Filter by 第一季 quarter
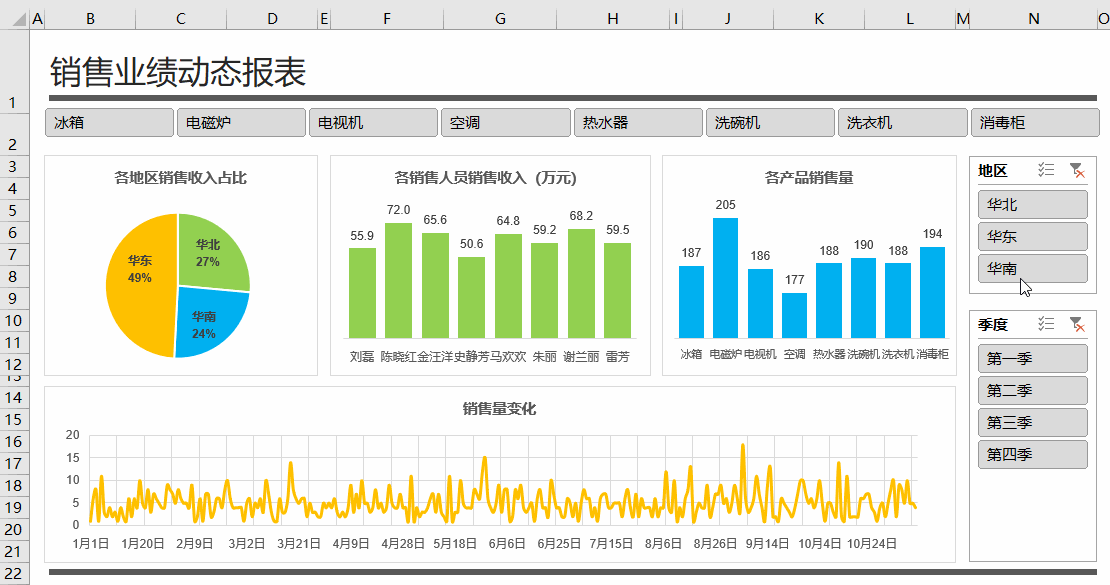 click(1032, 358)
